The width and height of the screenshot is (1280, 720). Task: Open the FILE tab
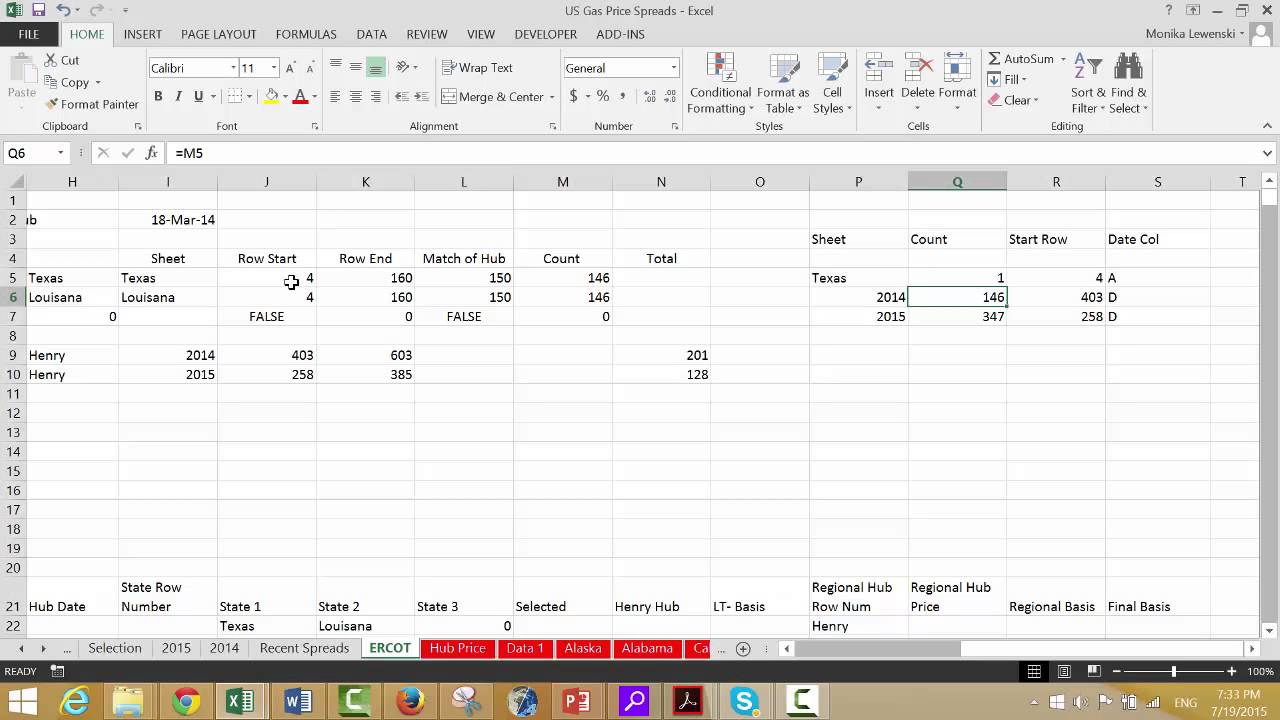pos(29,34)
